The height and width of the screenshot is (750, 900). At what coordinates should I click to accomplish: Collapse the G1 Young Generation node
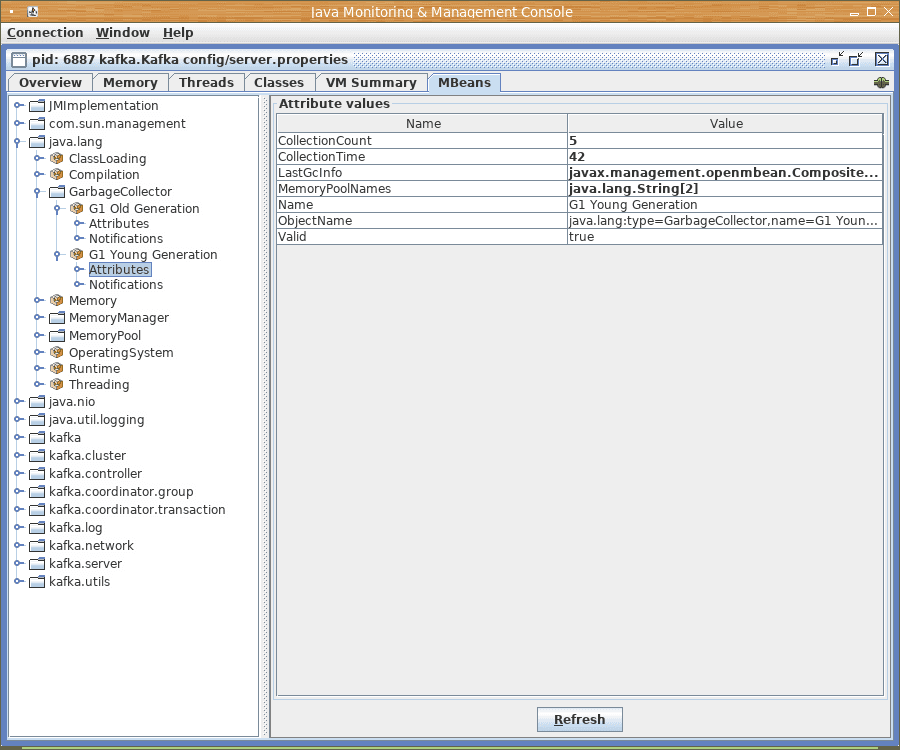point(57,254)
